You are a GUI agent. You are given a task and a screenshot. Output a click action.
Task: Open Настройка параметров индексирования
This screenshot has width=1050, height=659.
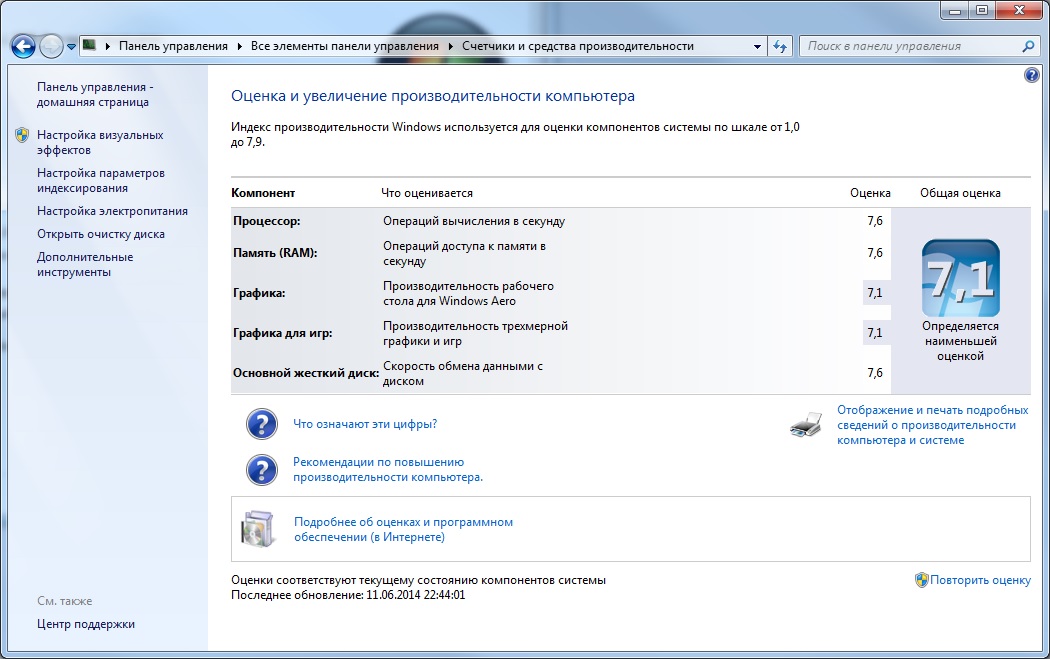tap(100, 181)
